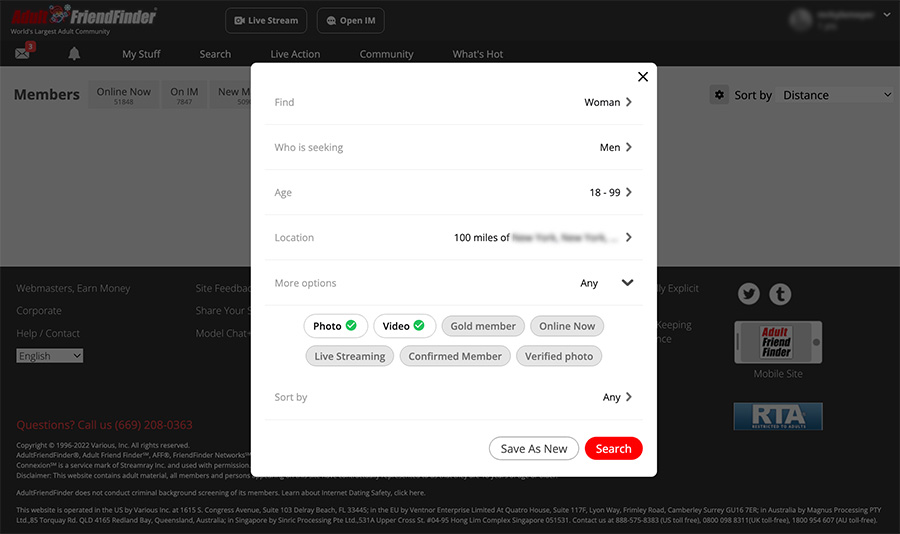This screenshot has height=534, width=900.
Task: Switch to the Online Now tab
Action: (123, 95)
